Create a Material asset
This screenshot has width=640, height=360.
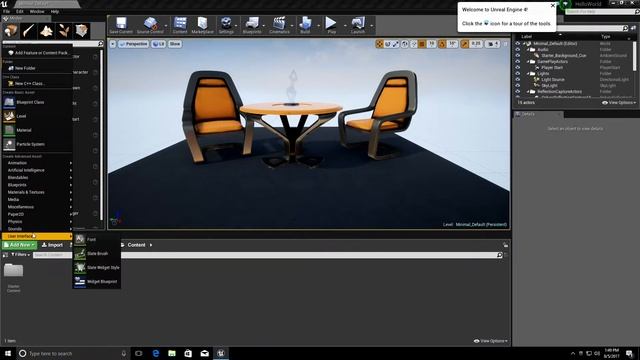(x=38, y=130)
